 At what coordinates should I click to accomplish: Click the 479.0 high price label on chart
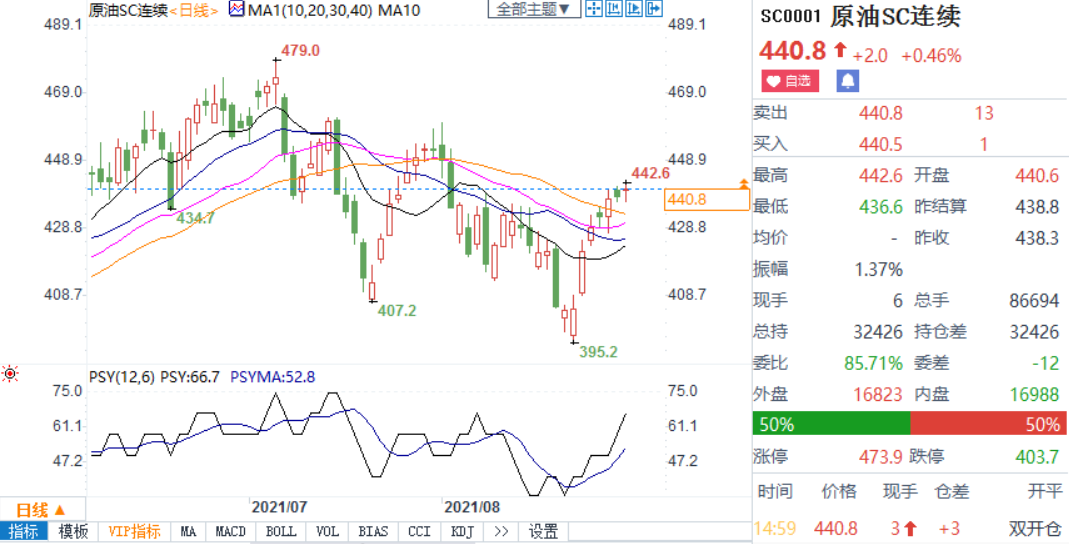[x=300, y=49]
